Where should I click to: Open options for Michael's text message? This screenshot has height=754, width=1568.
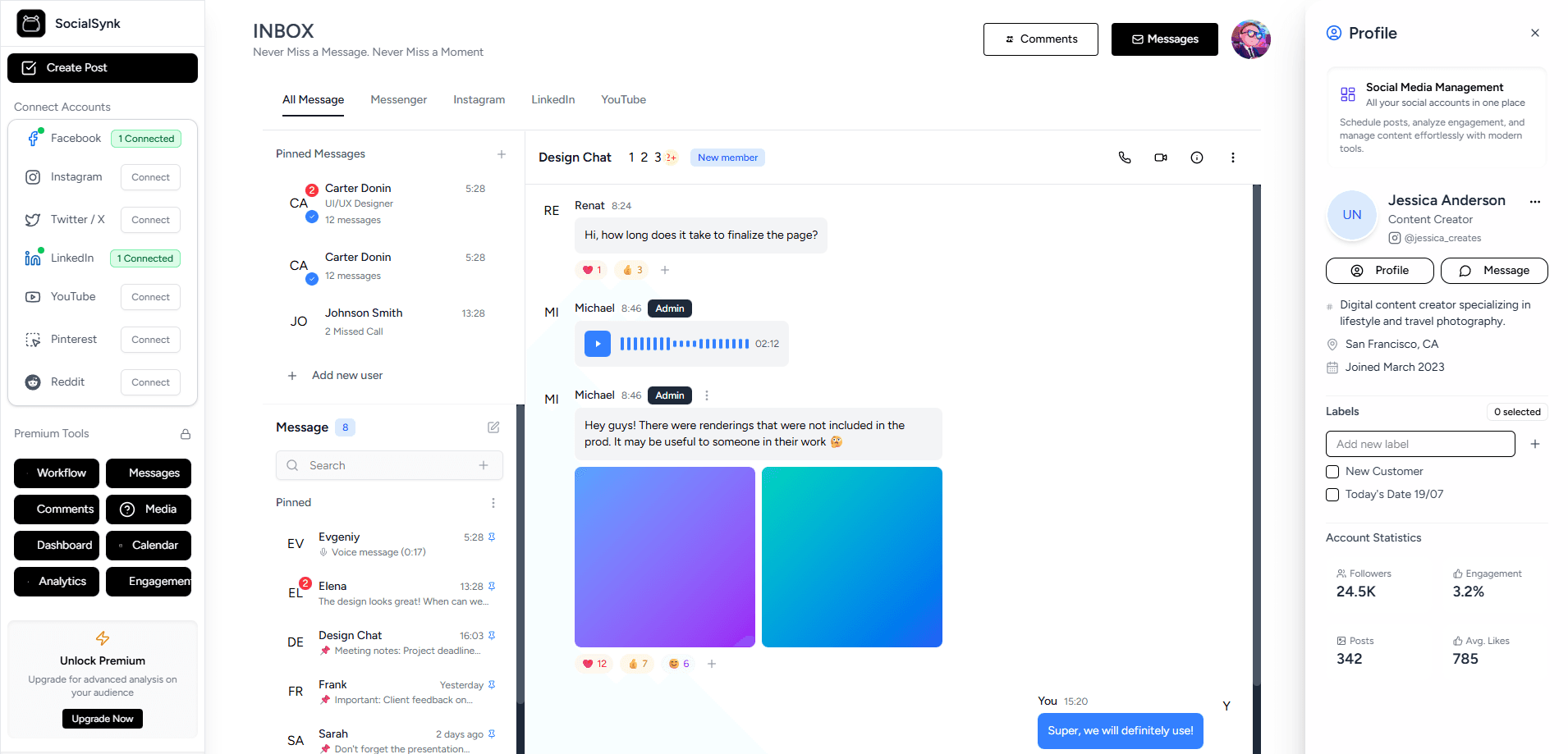point(707,395)
